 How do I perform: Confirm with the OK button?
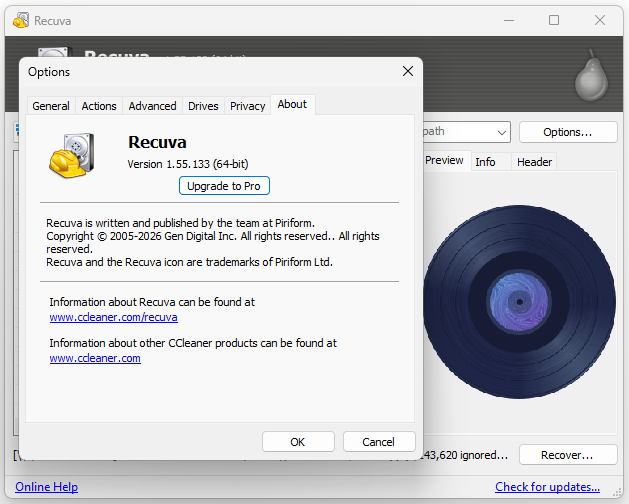pyautogui.click(x=298, y=442)
